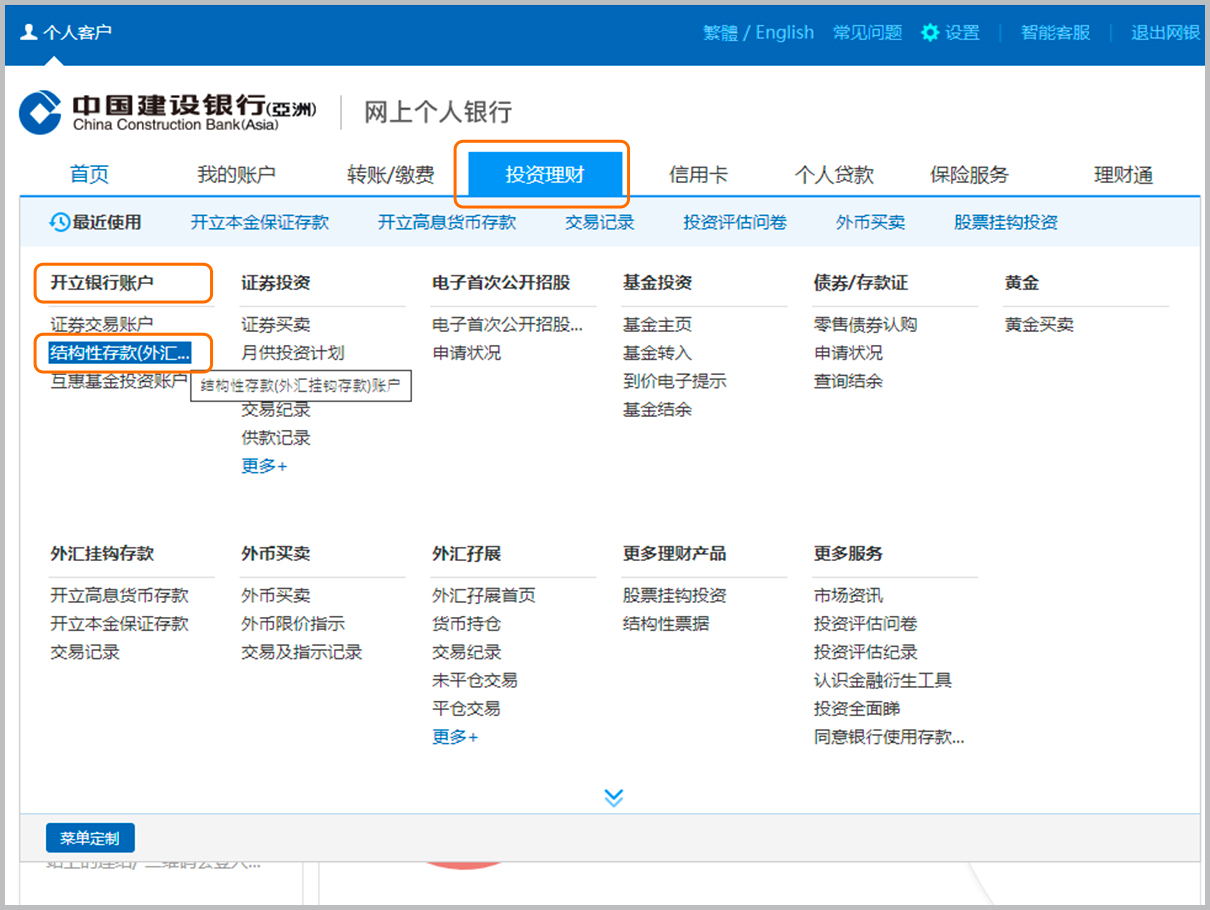Open 常见问题 link
This screenshot has width=1210, height=910.
click(867, 32)
